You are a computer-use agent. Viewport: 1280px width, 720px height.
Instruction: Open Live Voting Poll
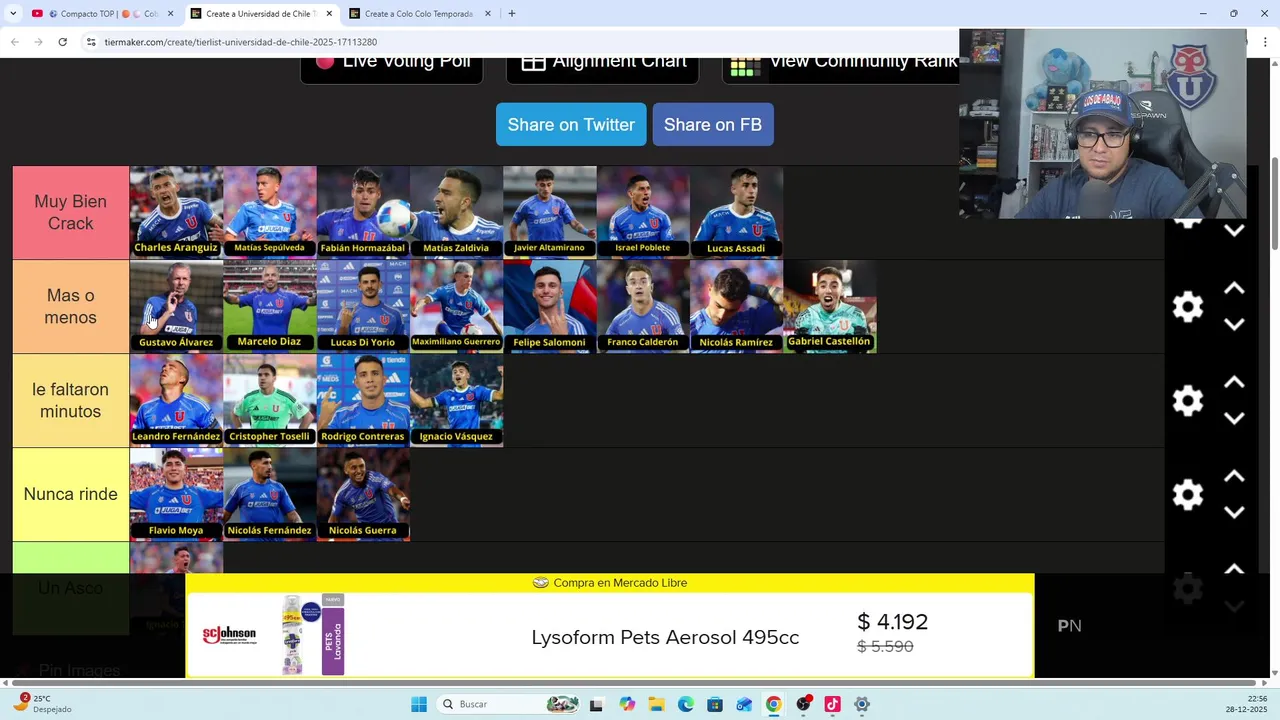(392, 68)
